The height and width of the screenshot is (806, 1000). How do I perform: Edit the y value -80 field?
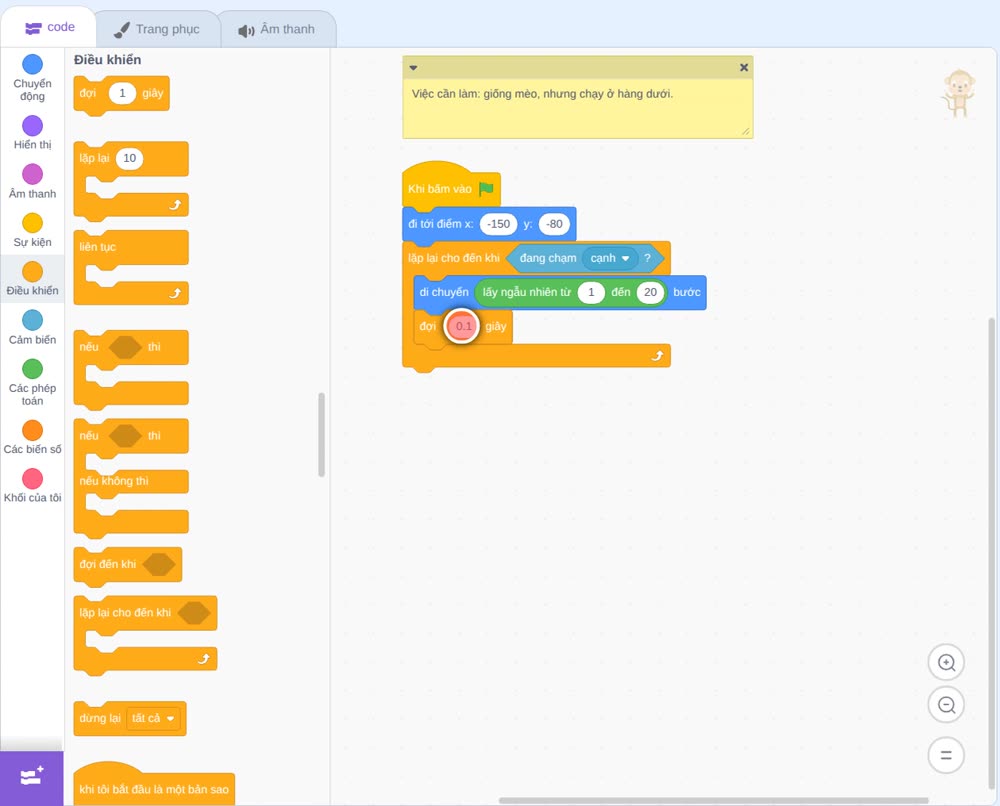coord(554,224)
